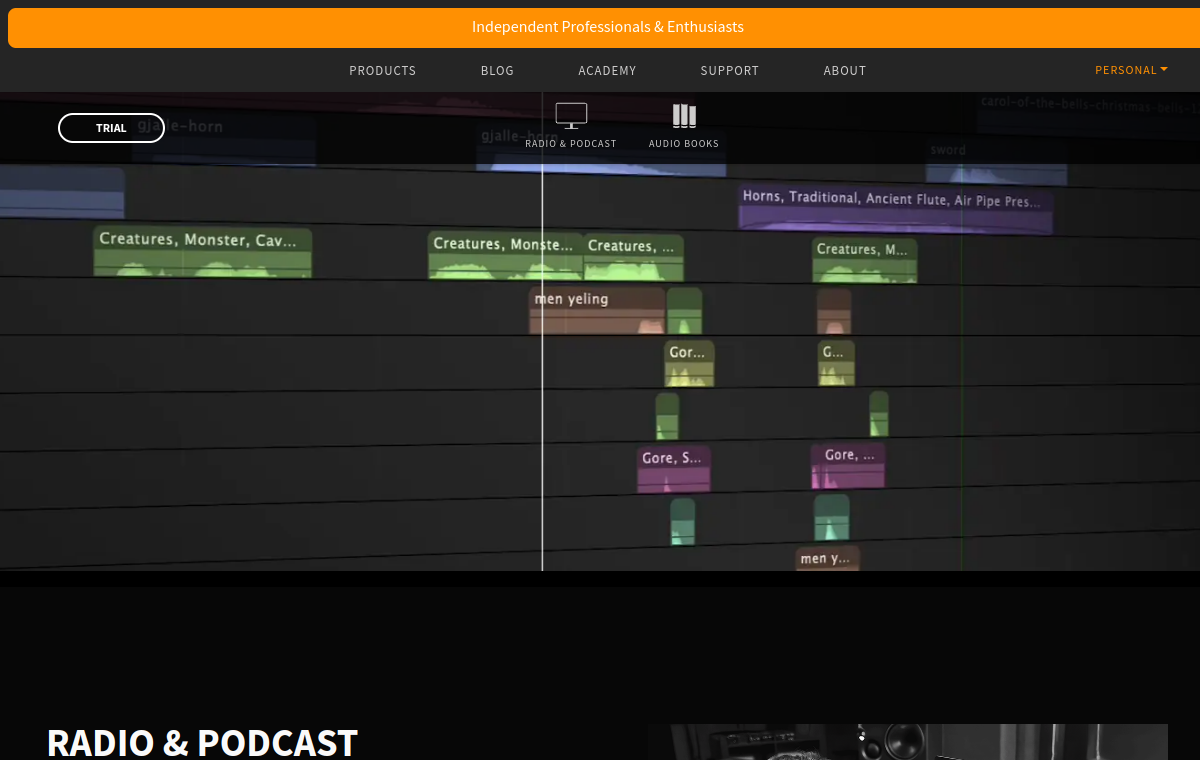Go to the BLOG page
The height and width of the screenshot is (760, 1200).
[x=497, y=71]
